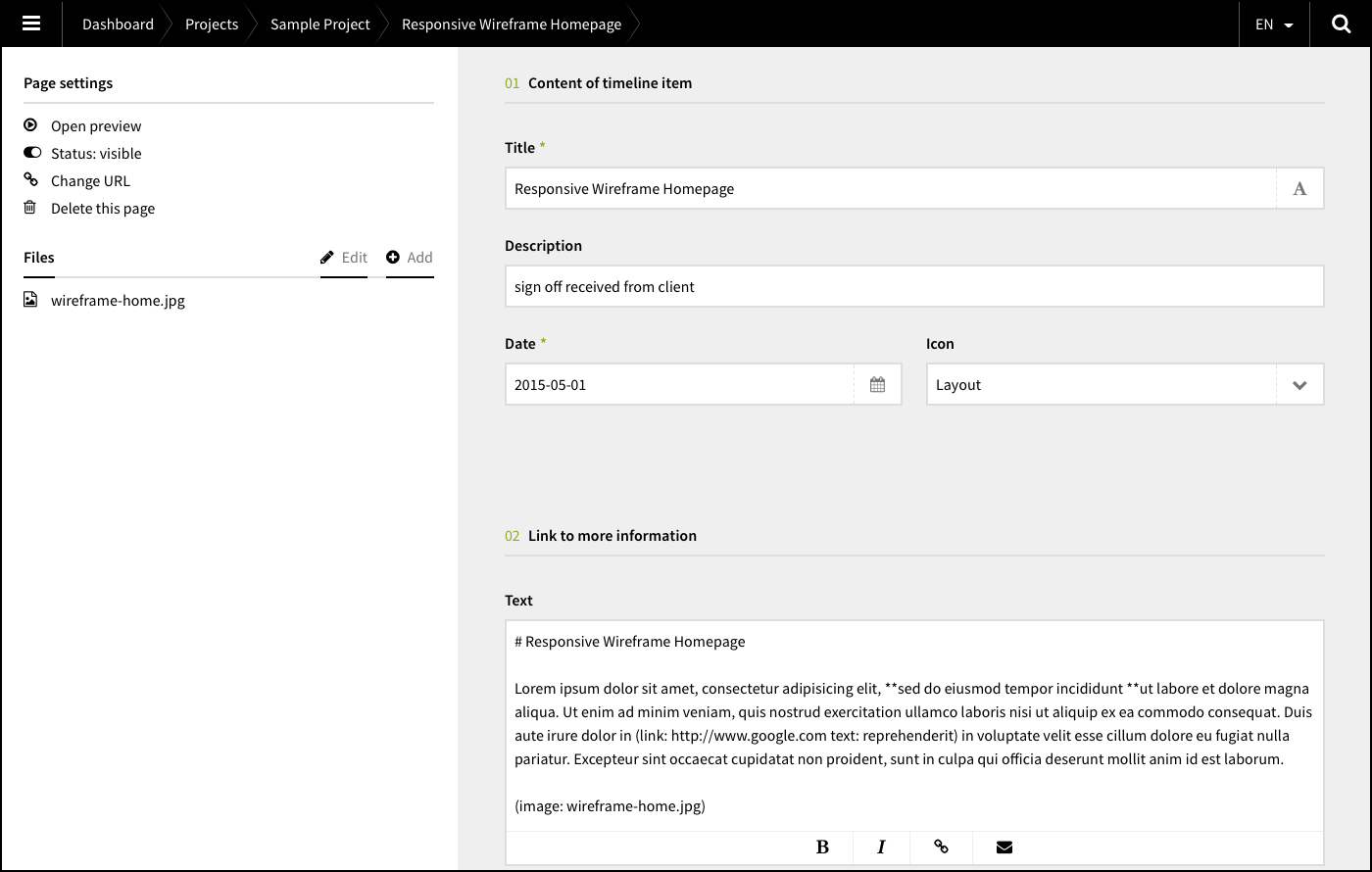
Task: Open the hamburger main menu
Action: (31, 24)
